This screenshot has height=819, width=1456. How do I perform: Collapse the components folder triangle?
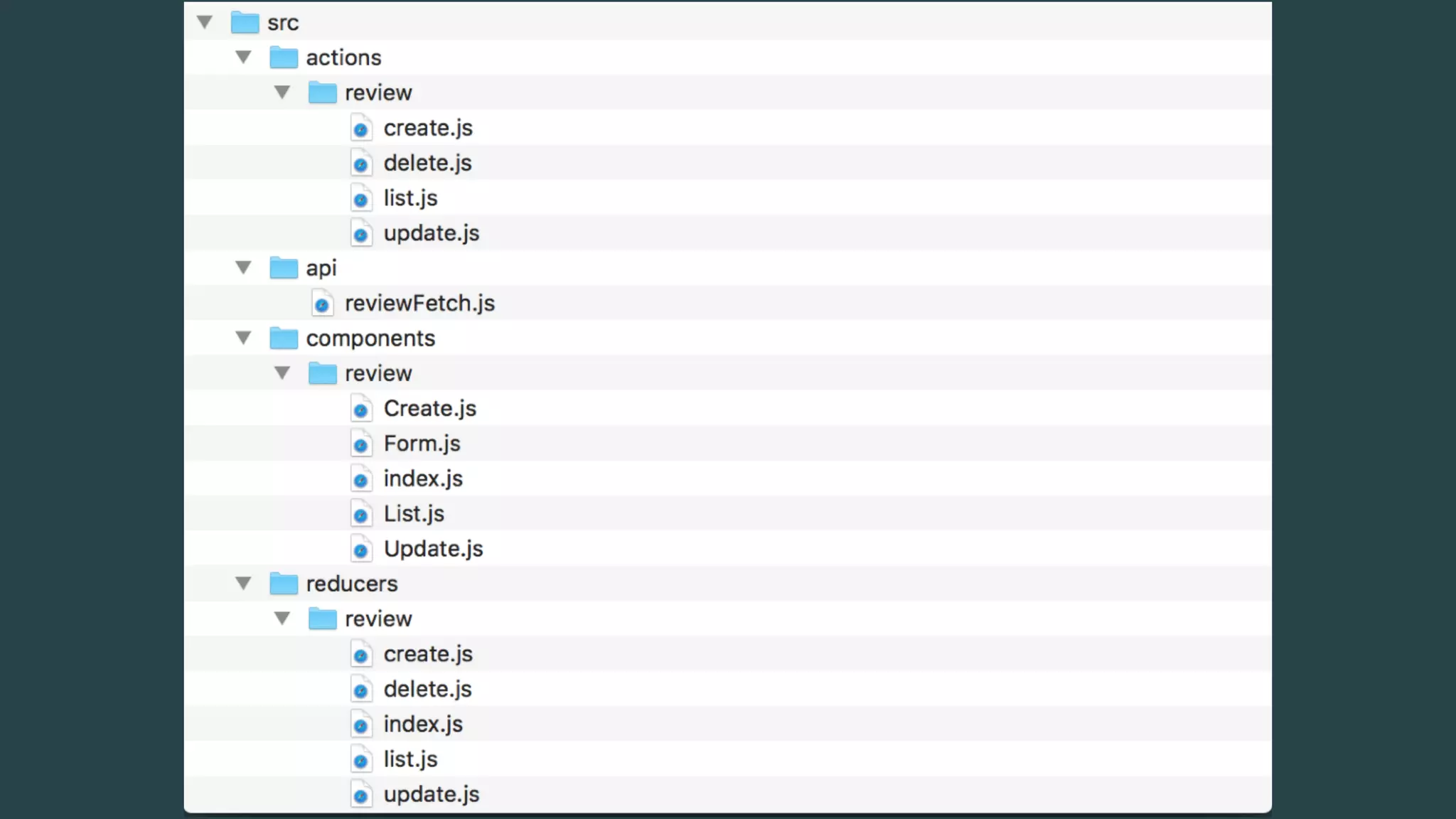[244, 338]
